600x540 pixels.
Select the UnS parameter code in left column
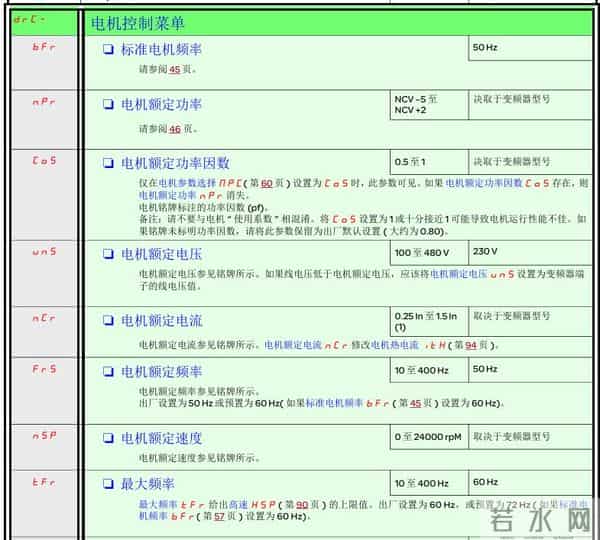coord(44,252)
